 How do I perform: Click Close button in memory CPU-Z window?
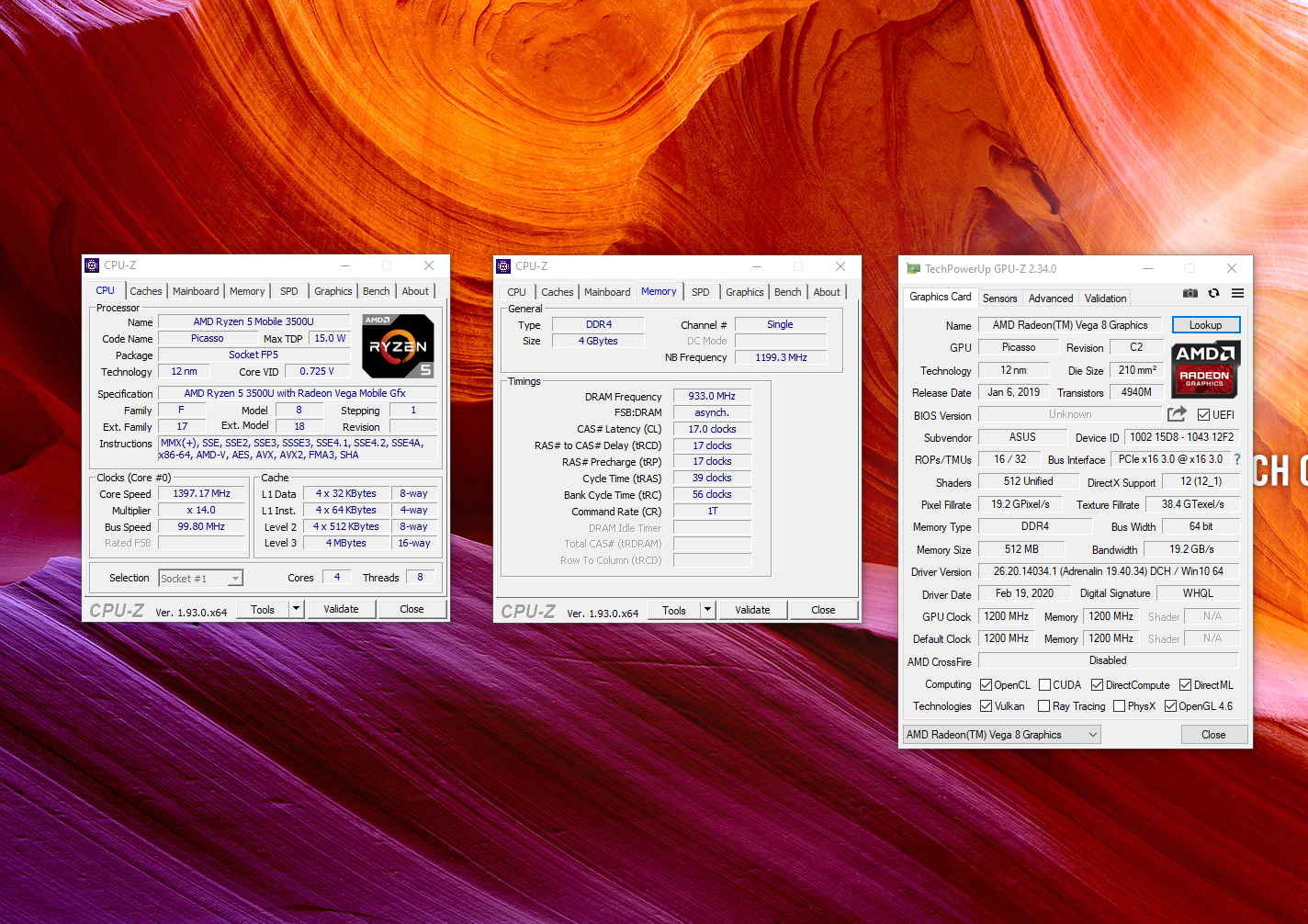(x=823, y=610)
